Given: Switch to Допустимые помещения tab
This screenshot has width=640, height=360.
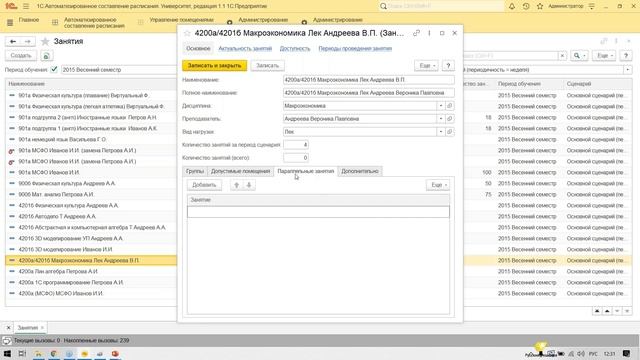Looking at the screenshot, I should click(x=240, y=171).
